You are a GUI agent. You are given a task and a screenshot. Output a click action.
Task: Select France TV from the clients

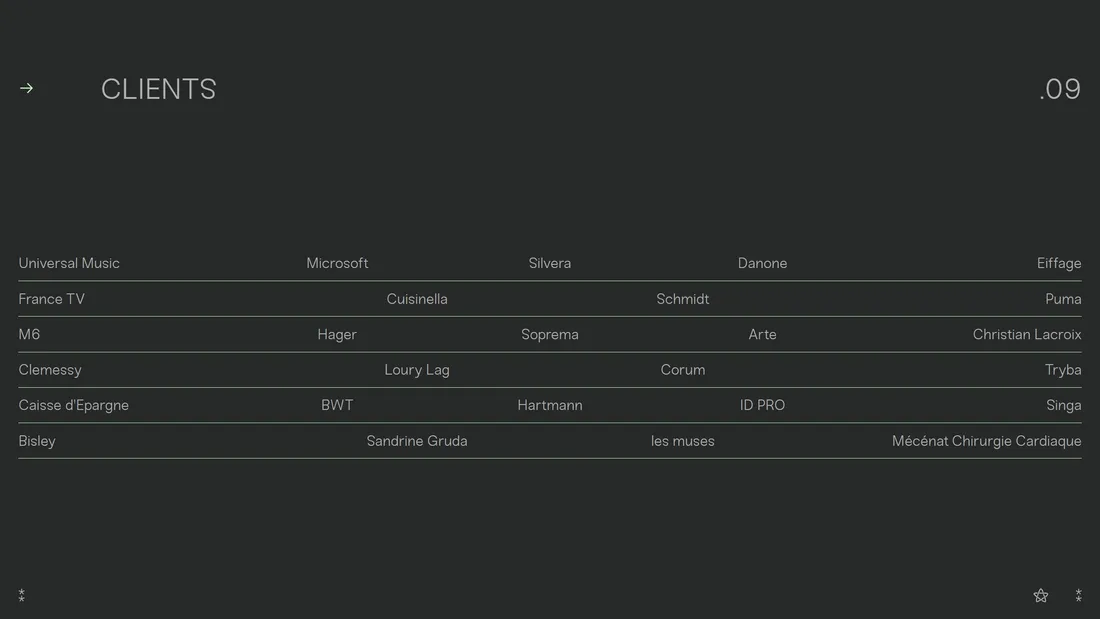coord(51,299)
